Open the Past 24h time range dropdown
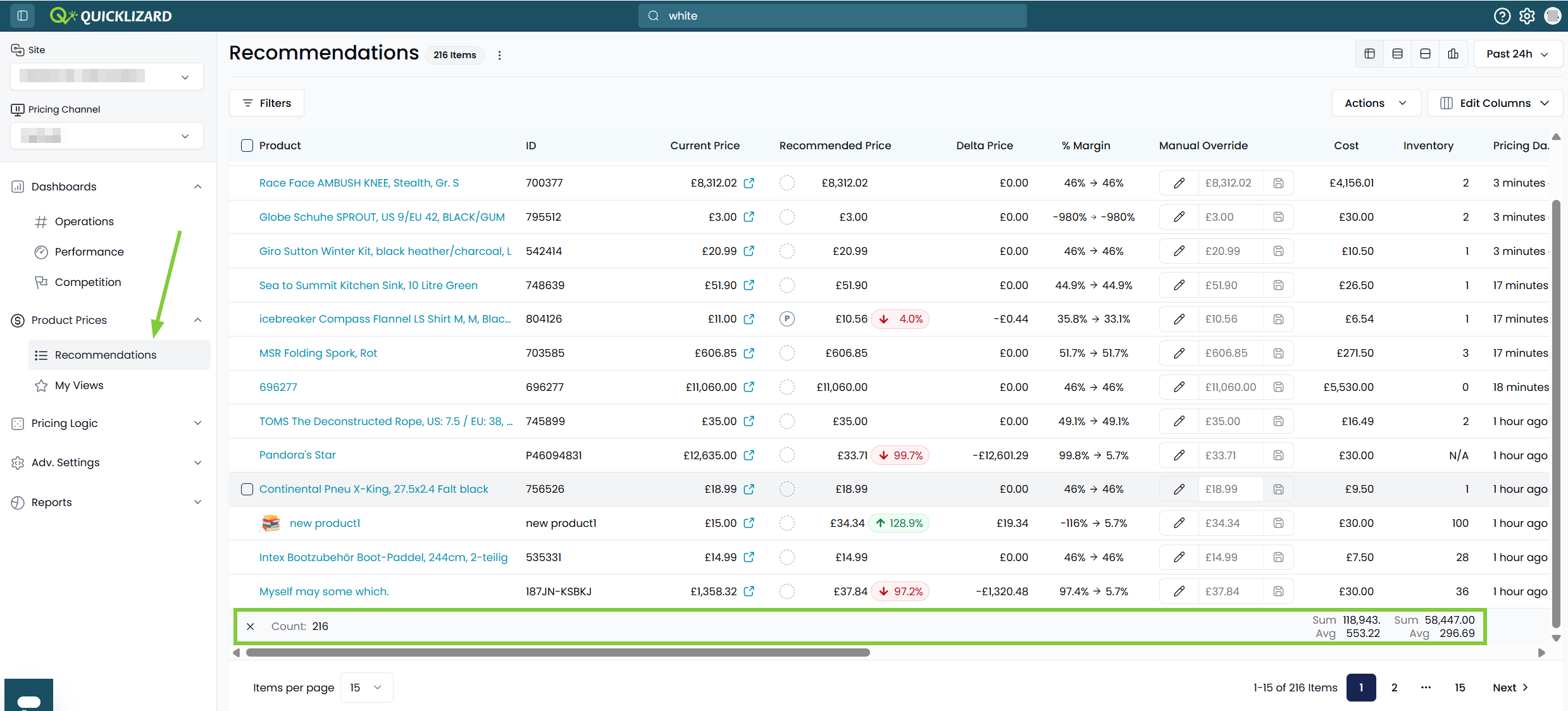This screenshot has height=711, width=1568. point(1517,54)
